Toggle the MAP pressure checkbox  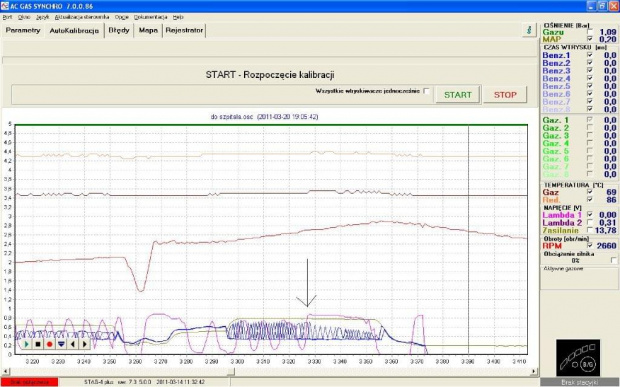[590, 39]
